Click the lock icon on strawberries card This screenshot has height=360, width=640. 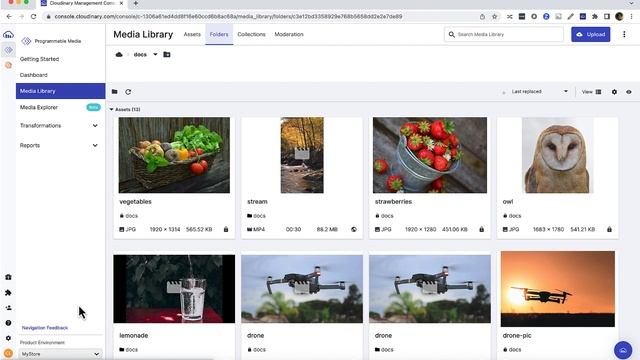482,229
